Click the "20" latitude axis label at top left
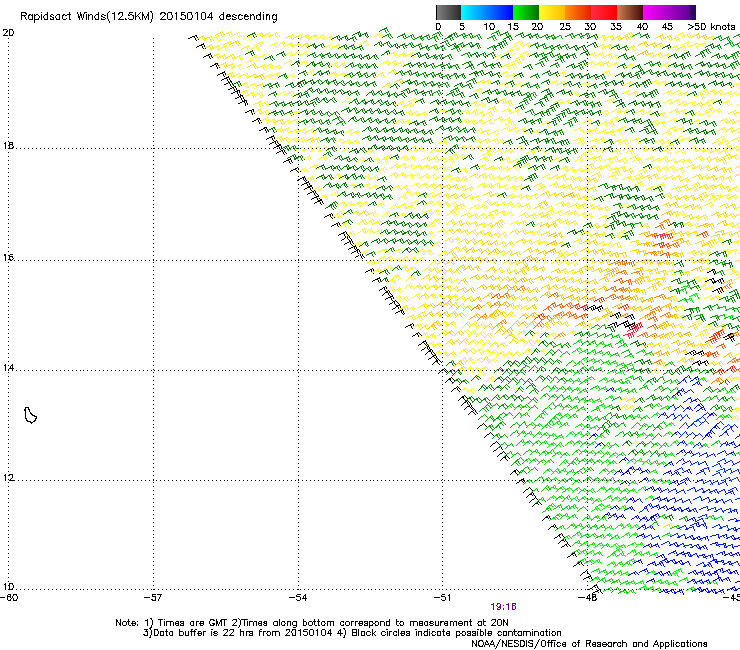Viewport: 740px width, 650px height. pos(8,33)
